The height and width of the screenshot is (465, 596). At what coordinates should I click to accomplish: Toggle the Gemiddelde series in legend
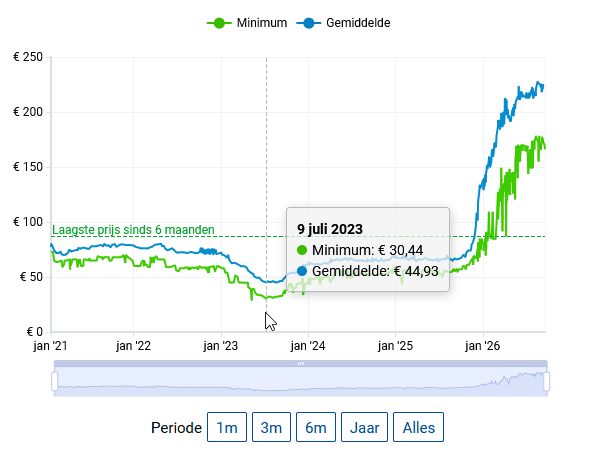[343, 23]
